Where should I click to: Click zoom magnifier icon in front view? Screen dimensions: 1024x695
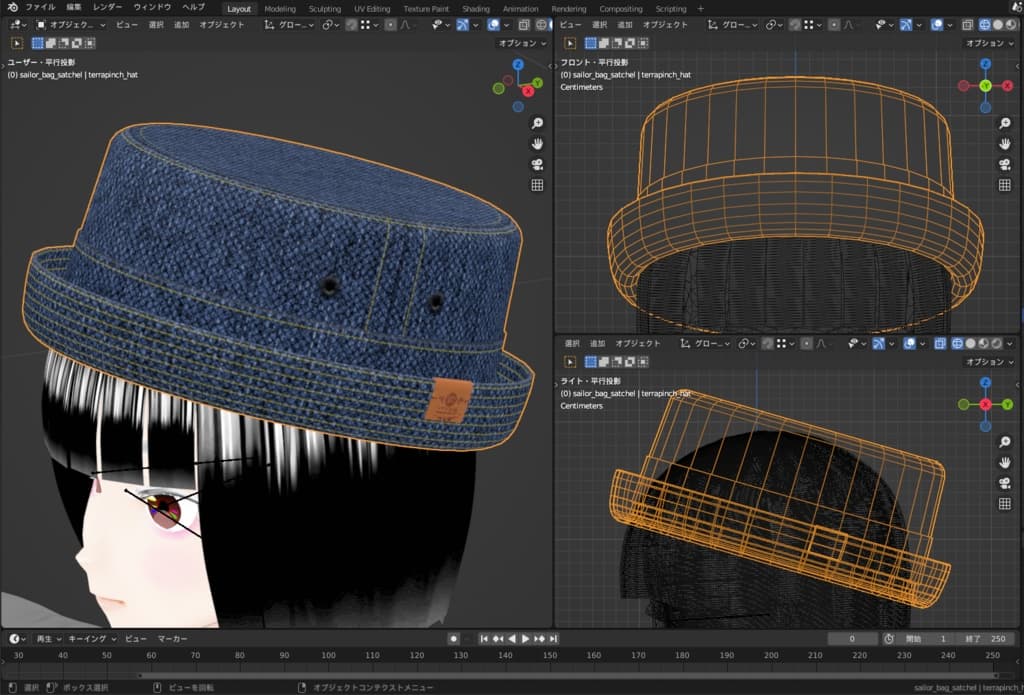[x=1005, y=123]
